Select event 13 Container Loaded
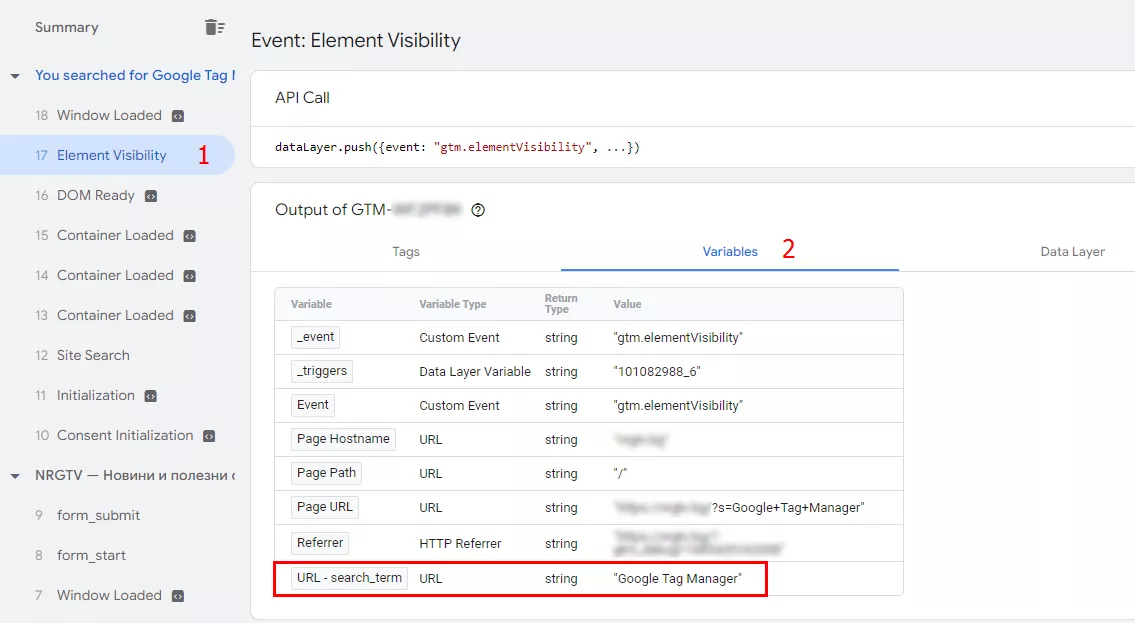This screenshot has height=623, width=1135. tap(117, 315)
